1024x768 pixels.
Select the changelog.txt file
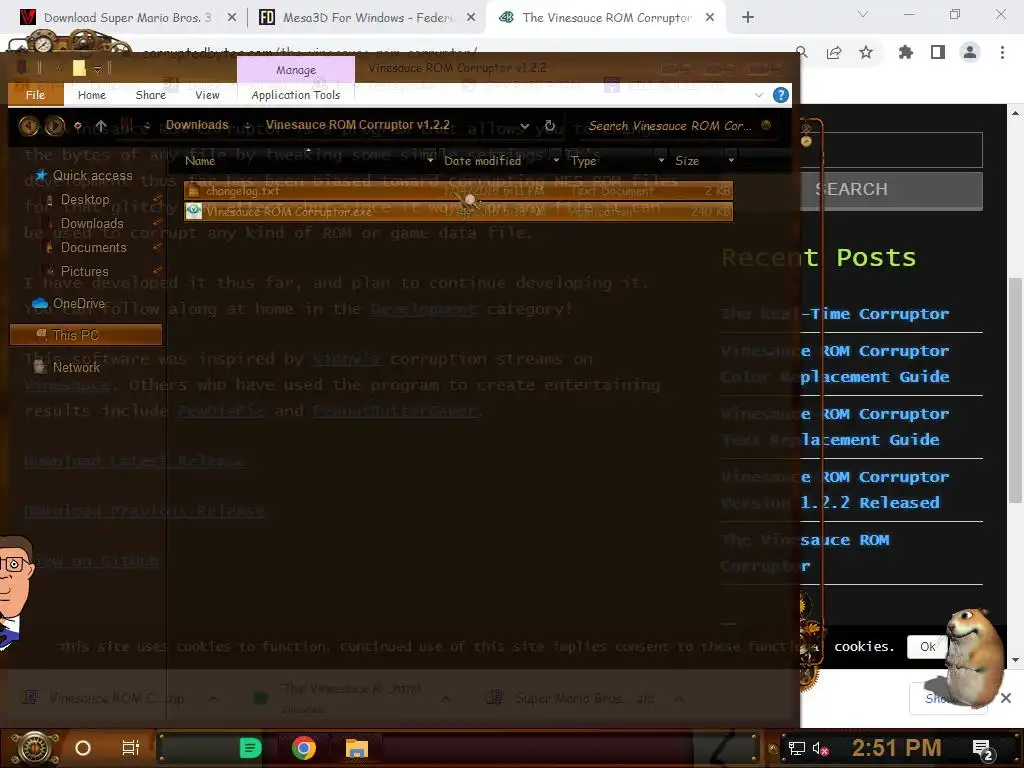coord(458,191)
